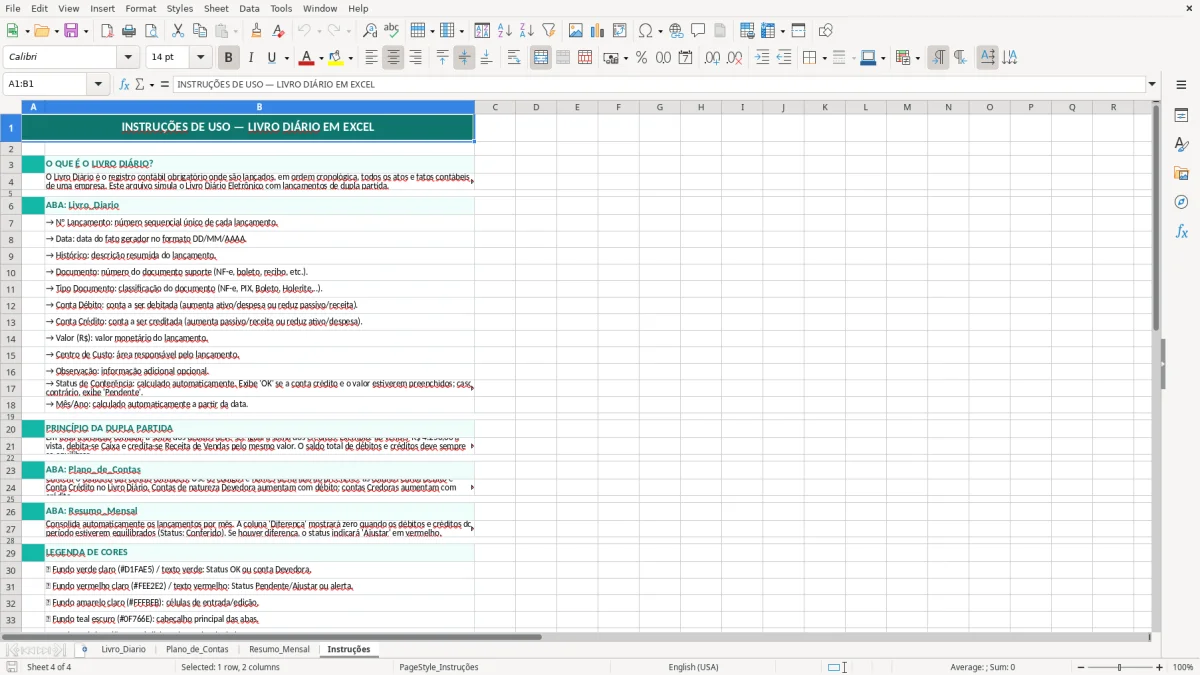Expand the formula bar arrow

[1152, 85]
